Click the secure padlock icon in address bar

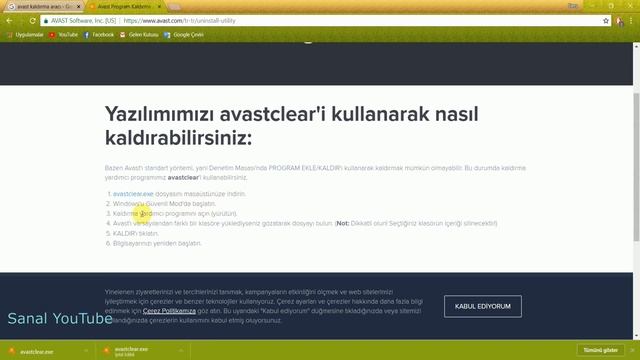click(x=46, y=21)
